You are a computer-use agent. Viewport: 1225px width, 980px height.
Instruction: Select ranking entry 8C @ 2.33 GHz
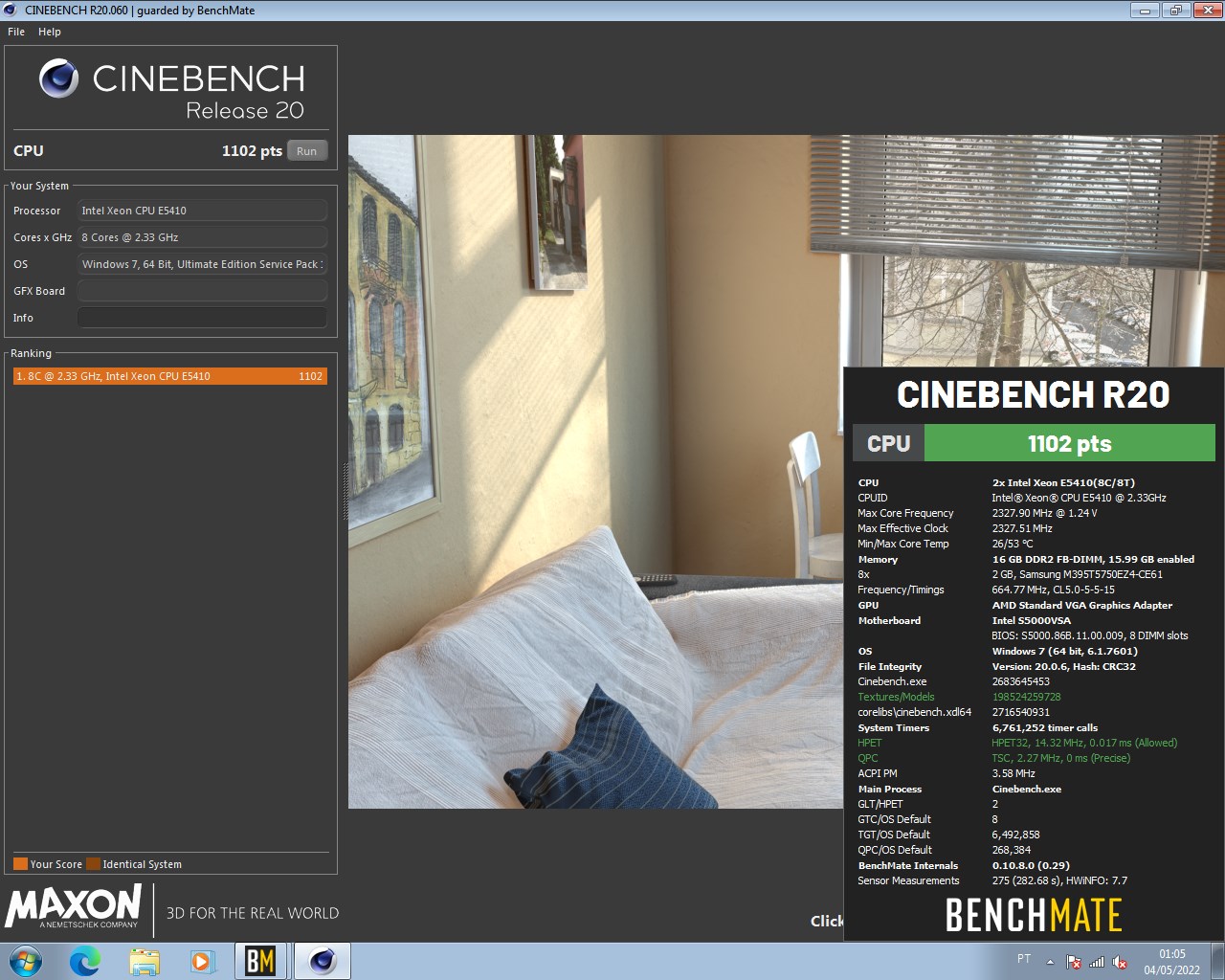point(170,376)
